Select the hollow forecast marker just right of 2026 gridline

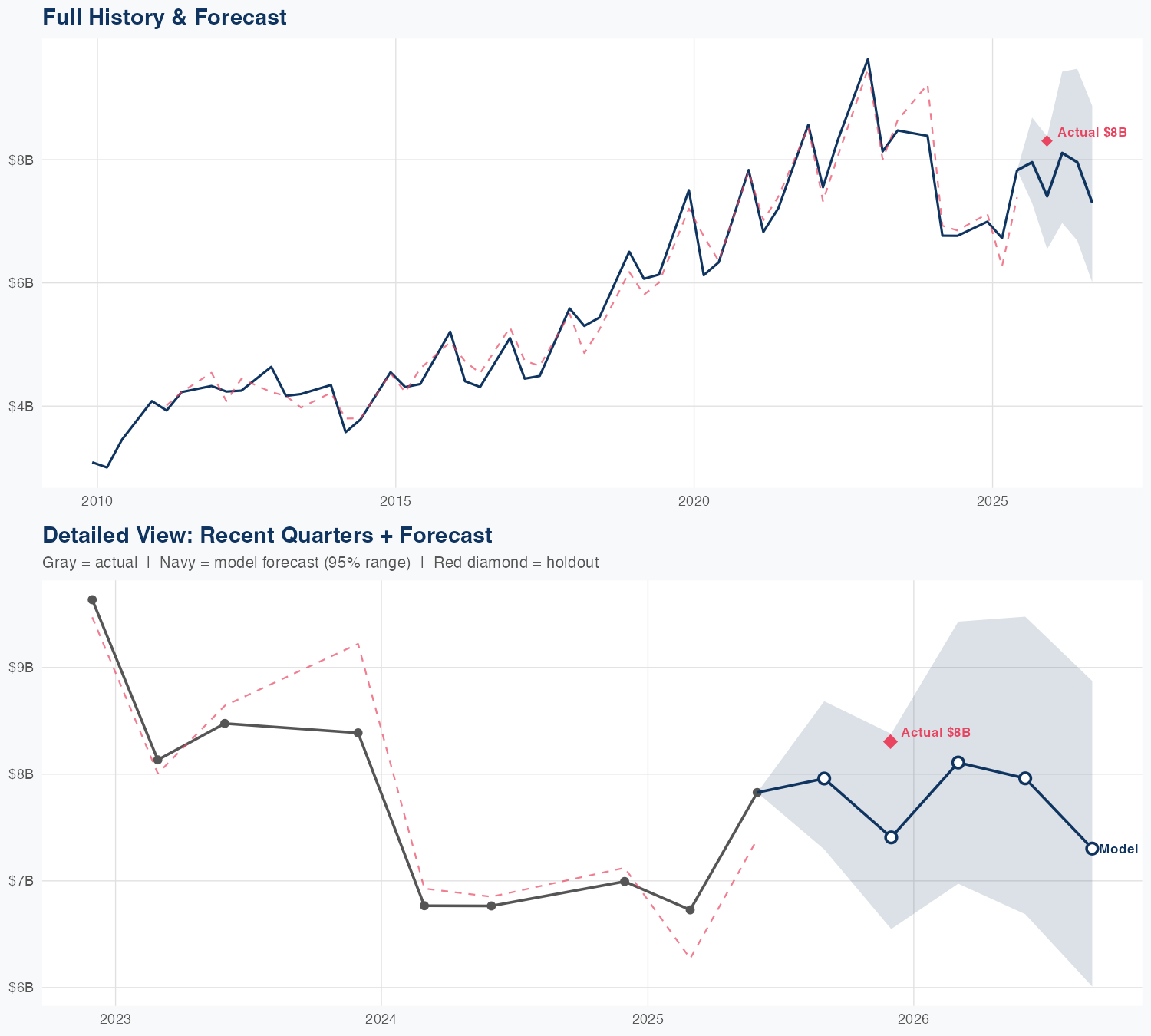point(958,762)
